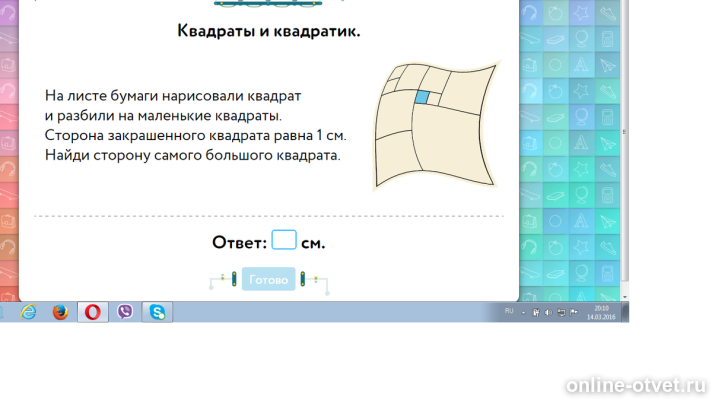Image resolution: width=712 pixels, height=400 pixels.
Task: Click the network icon in tray
Action: tap(562, 313)
